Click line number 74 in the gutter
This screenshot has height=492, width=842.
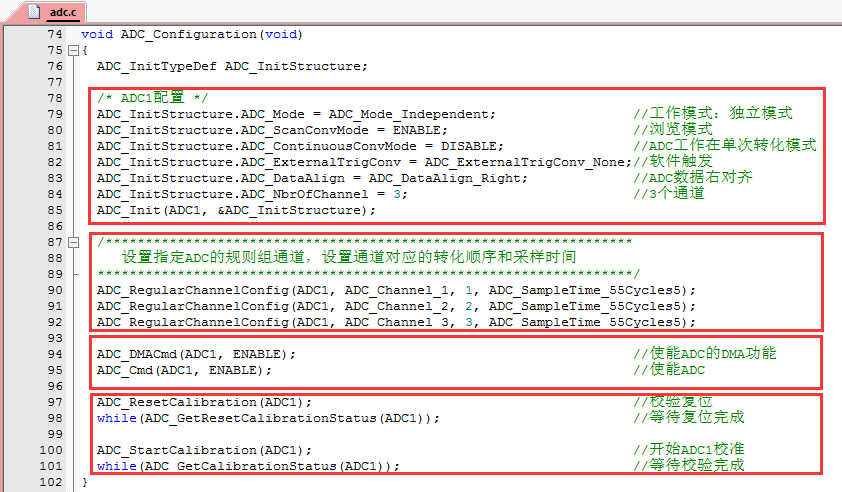[54, 34]
